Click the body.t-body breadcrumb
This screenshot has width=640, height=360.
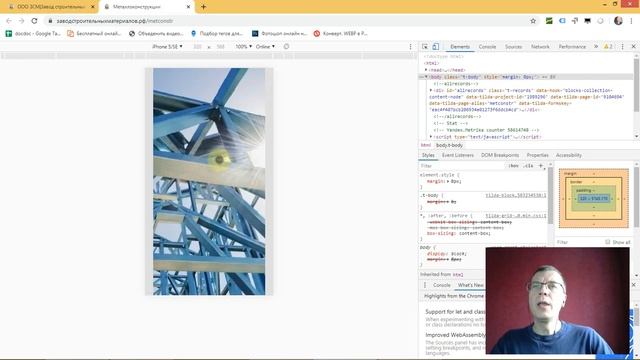pyautogui.click(x=449, y=145)
